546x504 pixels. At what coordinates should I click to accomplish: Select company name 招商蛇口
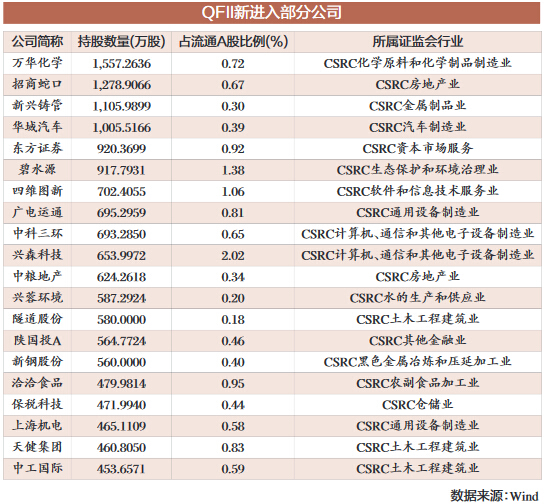tap(37, 84)
